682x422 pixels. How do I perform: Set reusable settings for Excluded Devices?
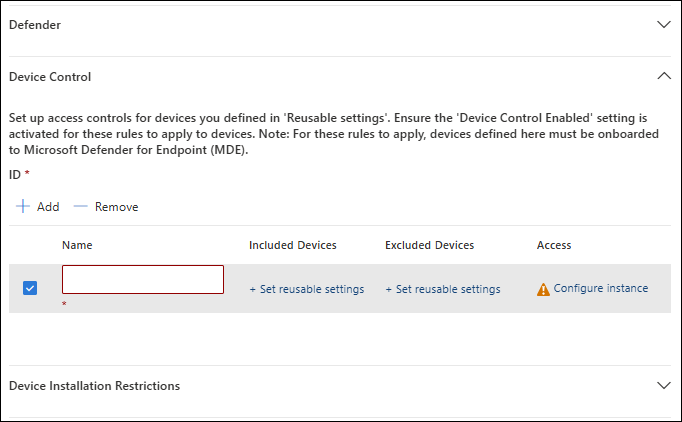tap(443, 289)
